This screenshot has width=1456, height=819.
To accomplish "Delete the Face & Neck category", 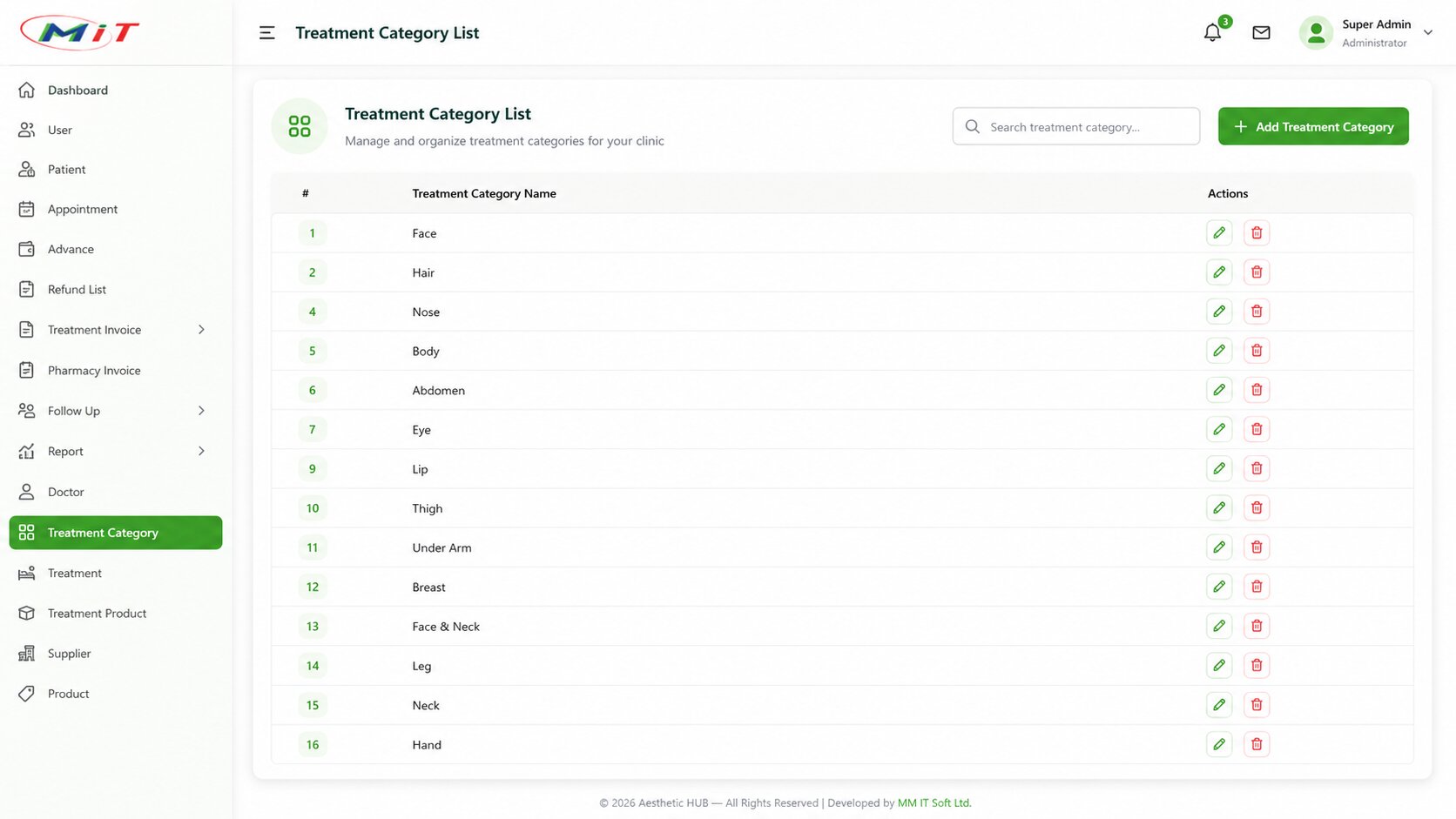I will [1257, 626].
